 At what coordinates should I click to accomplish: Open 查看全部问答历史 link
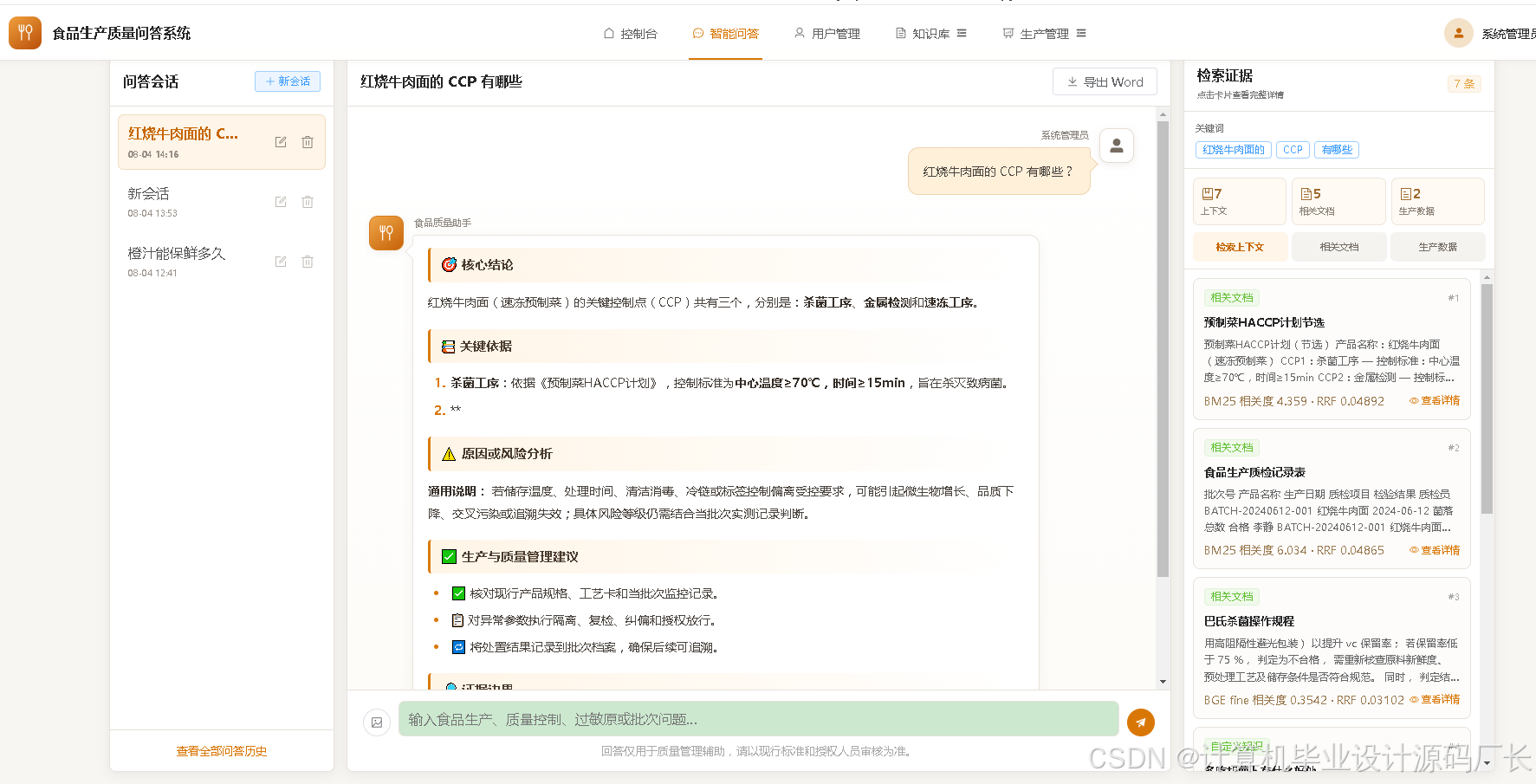222,751
